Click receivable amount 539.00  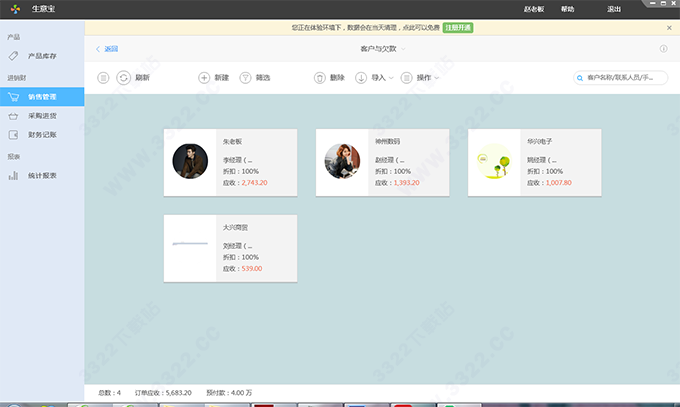(x=252, y=269)
